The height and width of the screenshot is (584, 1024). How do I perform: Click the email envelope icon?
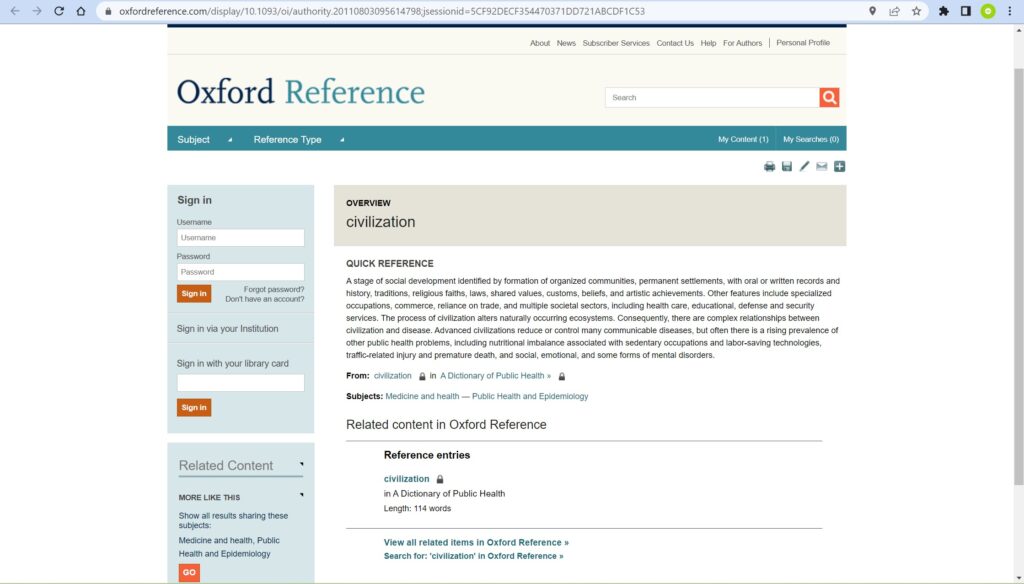[822, 166]
